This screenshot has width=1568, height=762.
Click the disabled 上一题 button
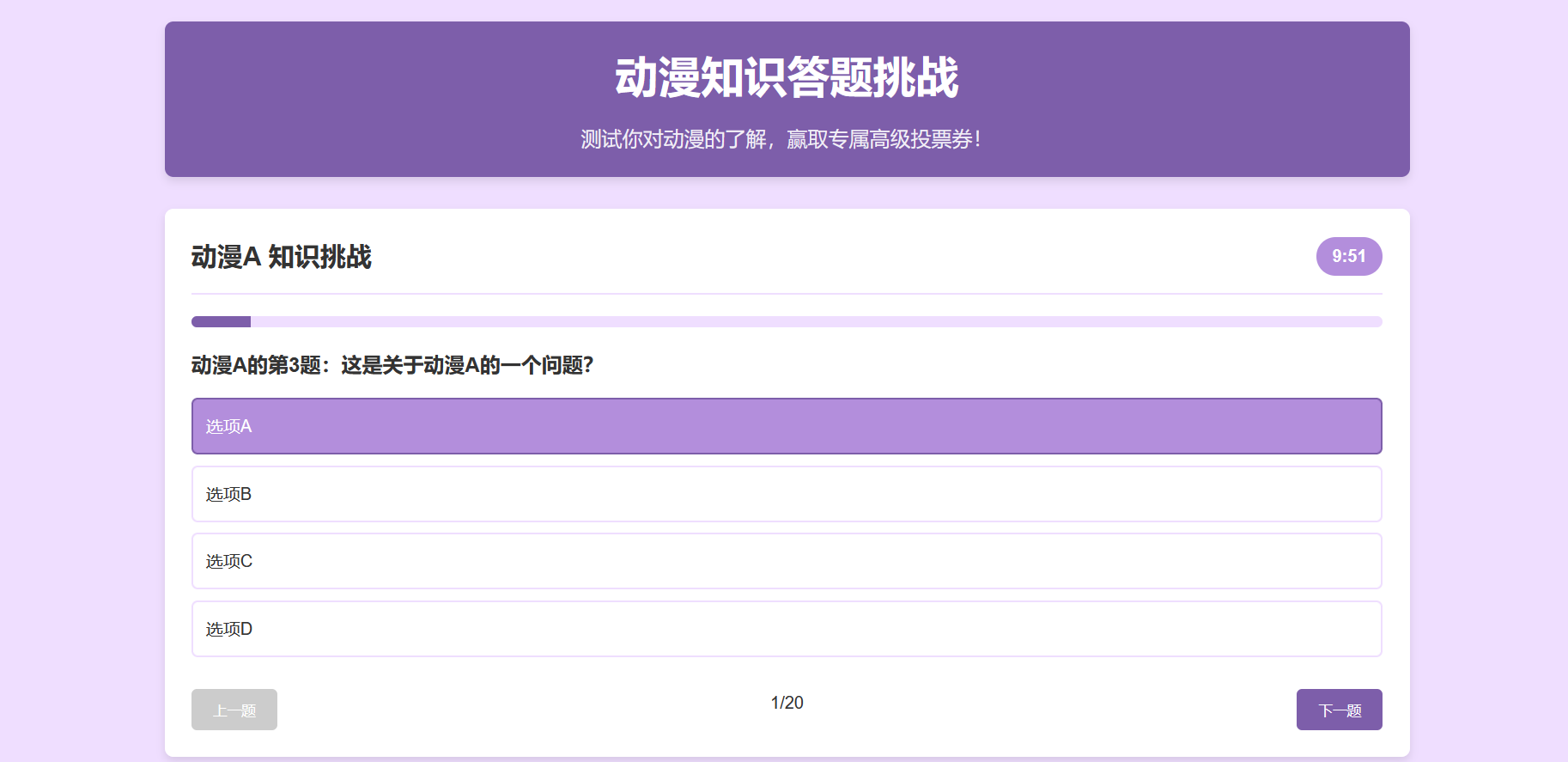[234, 710]
